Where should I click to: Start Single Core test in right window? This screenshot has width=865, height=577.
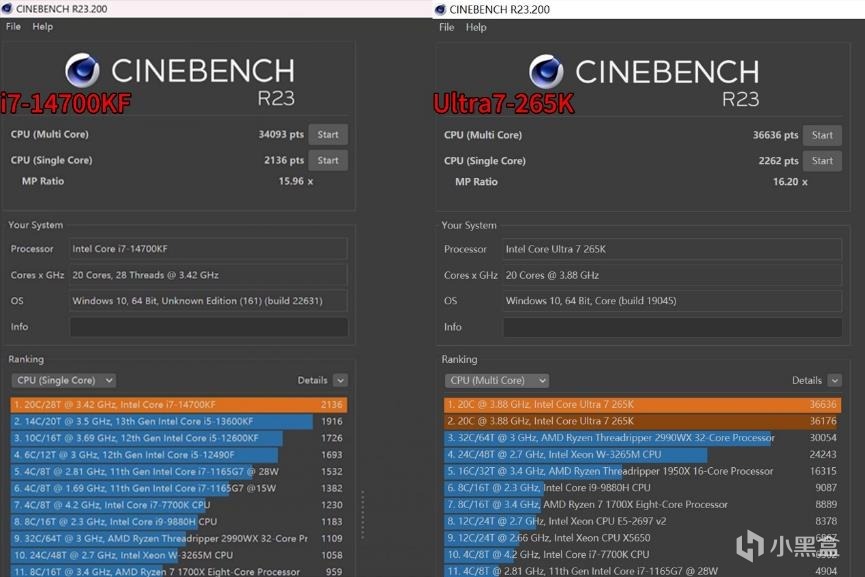(822, 161)
